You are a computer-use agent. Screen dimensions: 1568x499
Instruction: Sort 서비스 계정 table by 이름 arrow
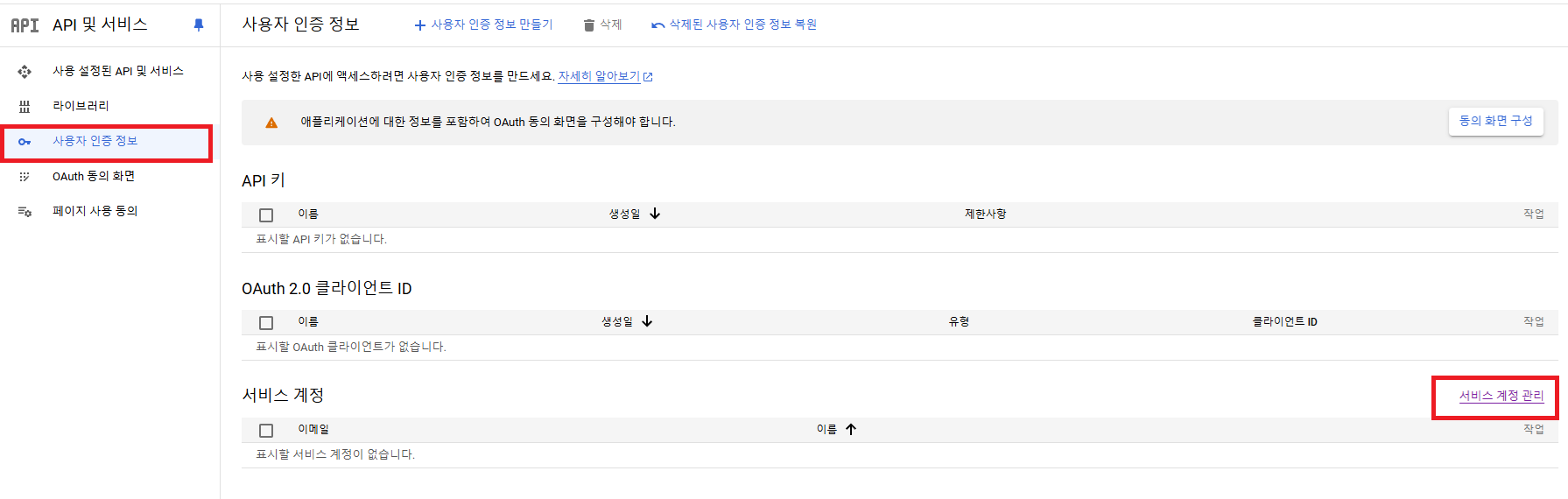coord(851,429)
